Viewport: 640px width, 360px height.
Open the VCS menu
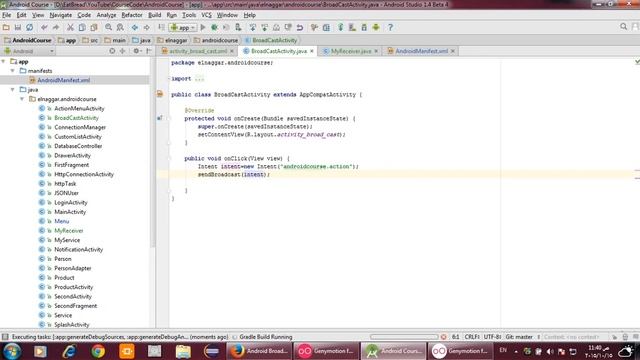point(207,15)
